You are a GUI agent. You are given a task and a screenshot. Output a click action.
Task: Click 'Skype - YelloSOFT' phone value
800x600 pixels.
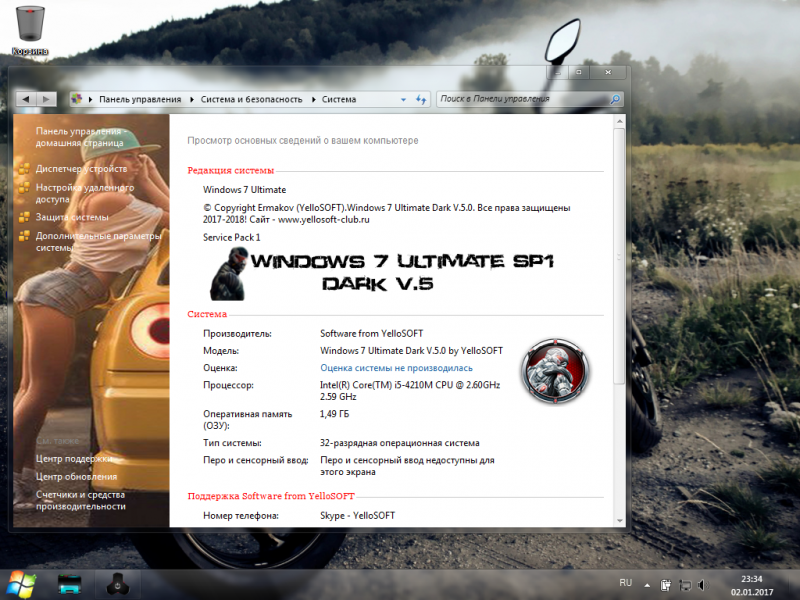(358, 516)
